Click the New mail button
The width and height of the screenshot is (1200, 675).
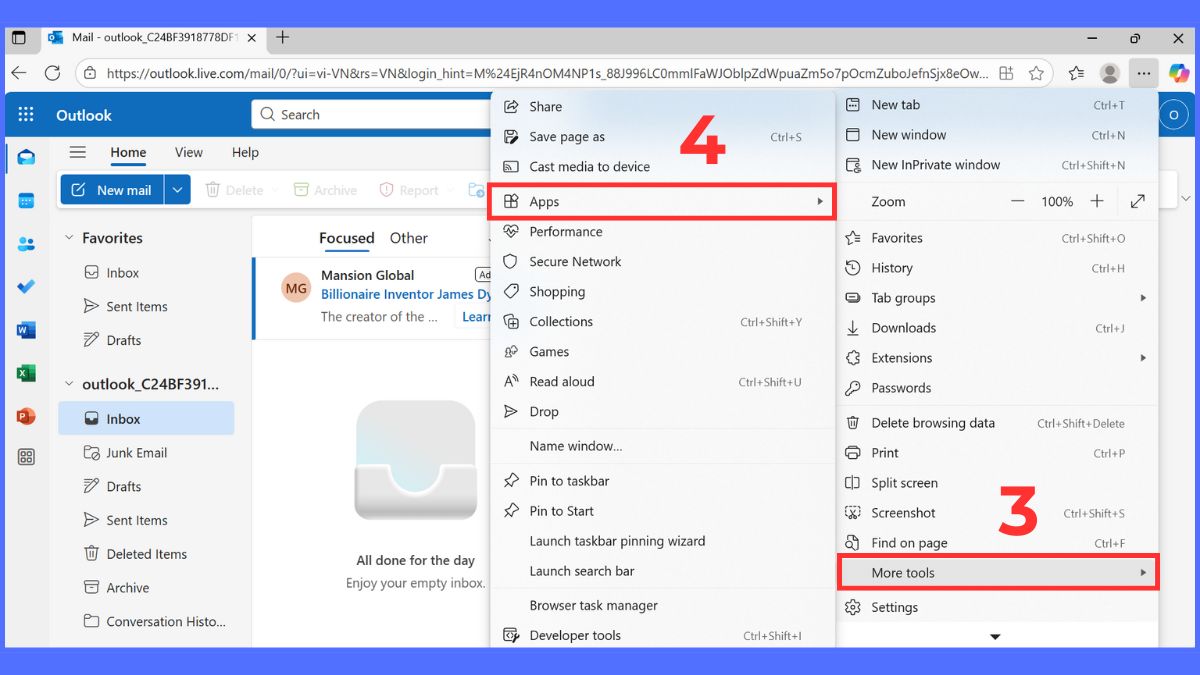(x=112, y=190)
